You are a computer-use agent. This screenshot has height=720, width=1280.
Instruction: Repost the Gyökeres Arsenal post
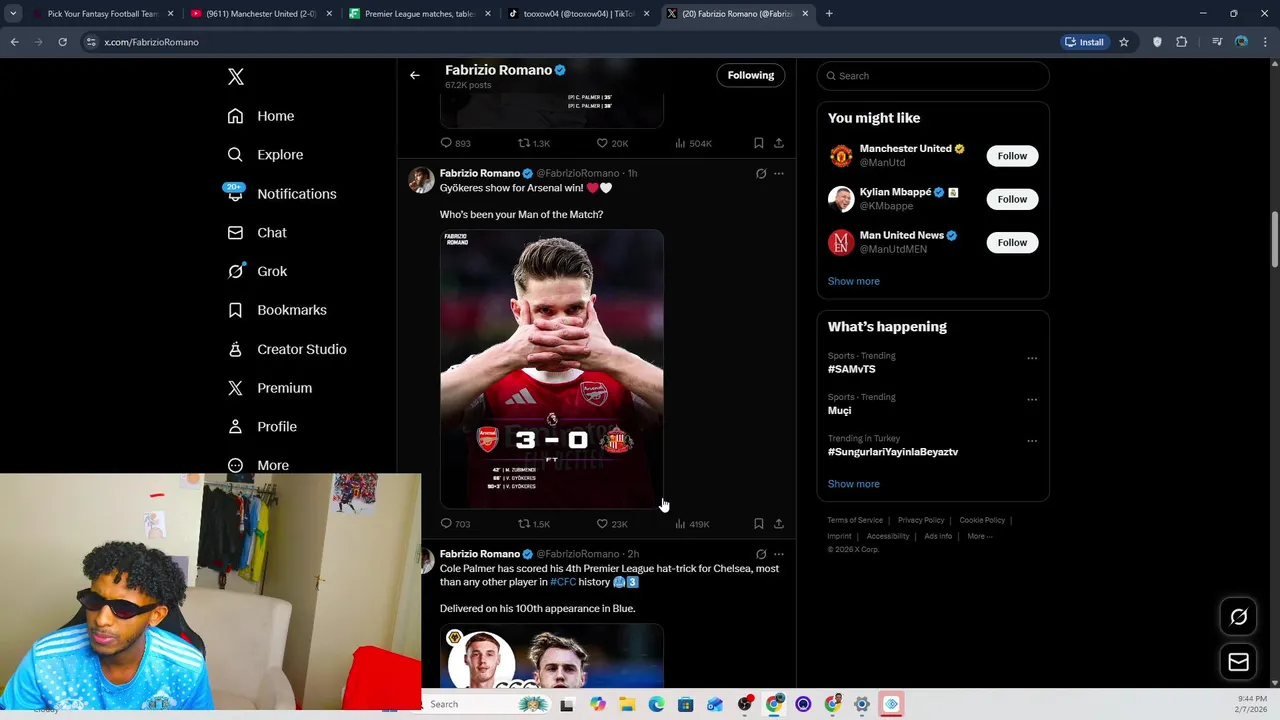533,524
